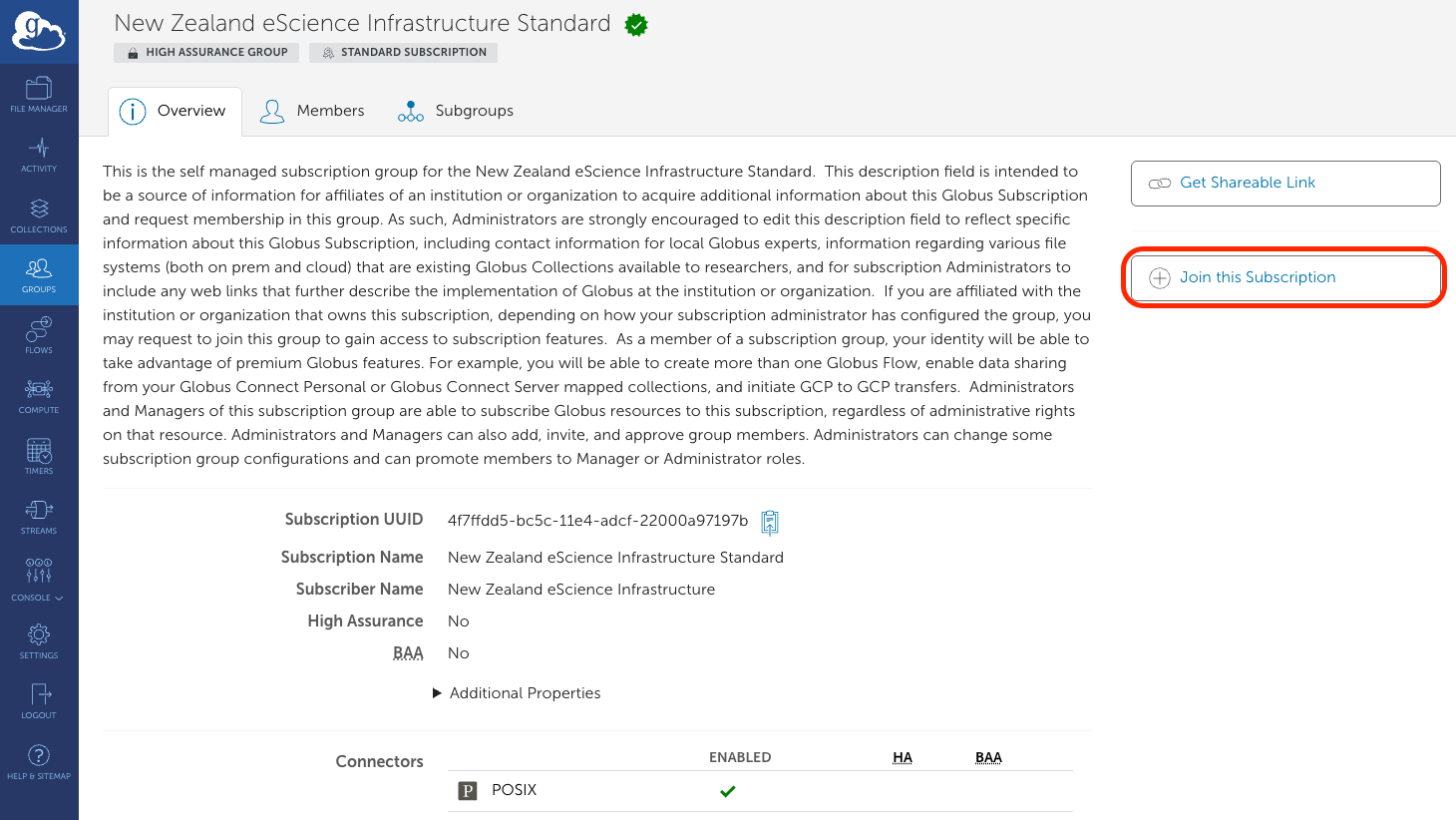The image size is (1456, 820).
Task: Navigate to Compute section
Action: 39,395
